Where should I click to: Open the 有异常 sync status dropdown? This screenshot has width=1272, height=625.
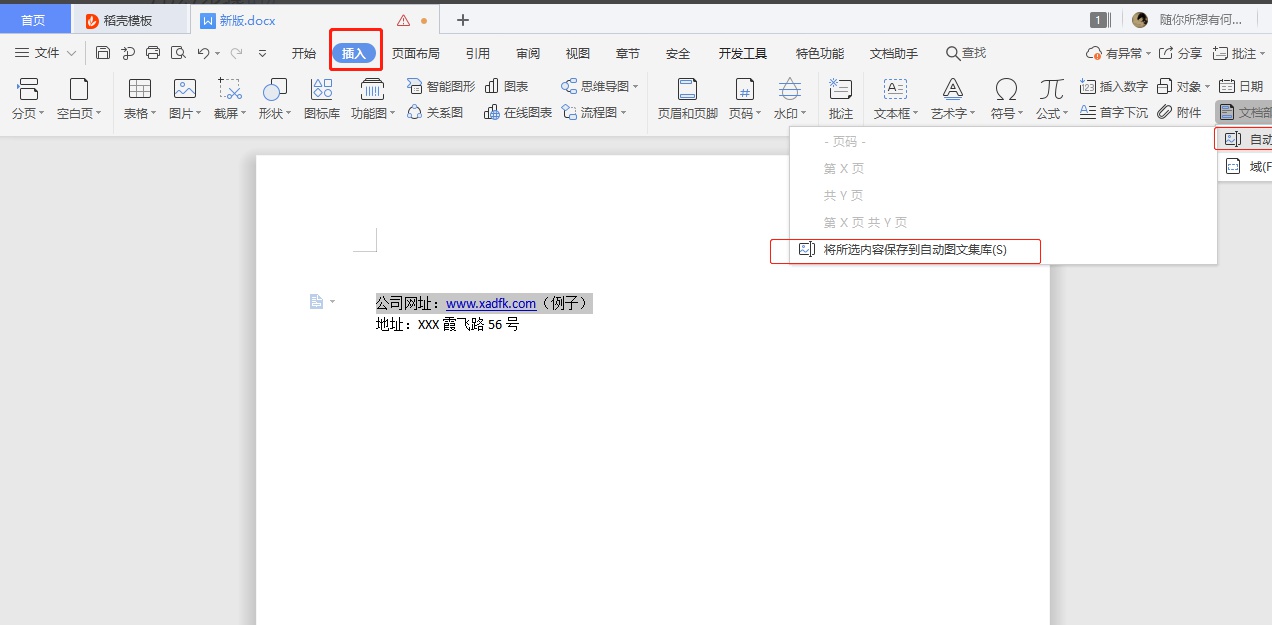[x=1119, y=53]
